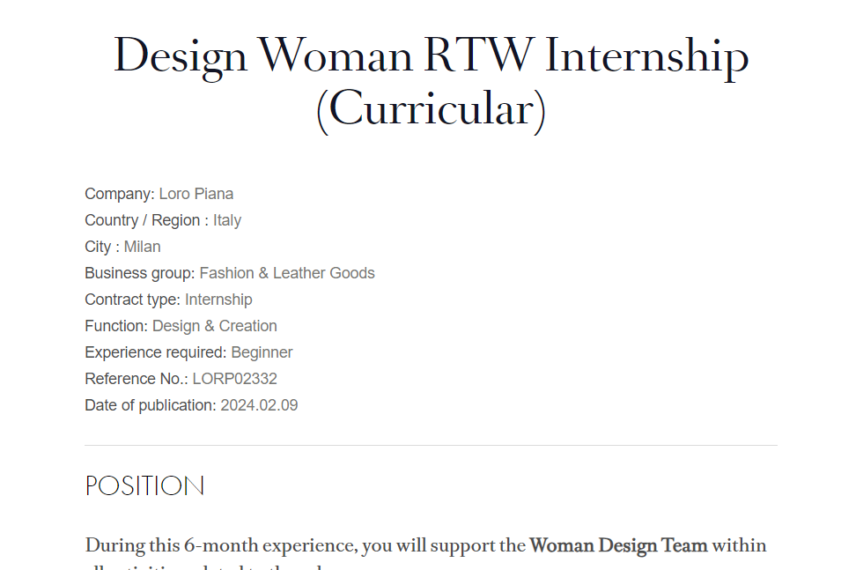Click the Internship contract type value

pyautogui.click(x=218, y=300)
